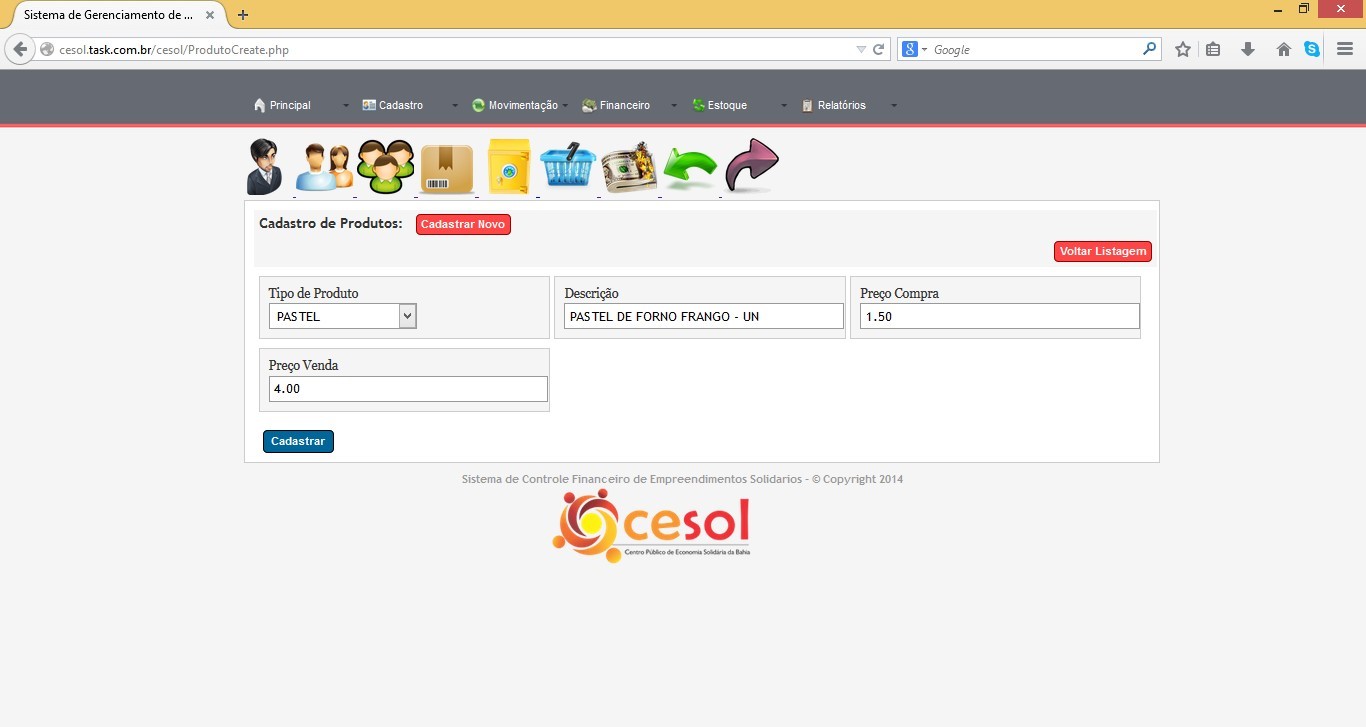The width and height of the screenshot is (1366, 727).
Task: Click the Cadastrar Novo button
Action: pos(463,225)
